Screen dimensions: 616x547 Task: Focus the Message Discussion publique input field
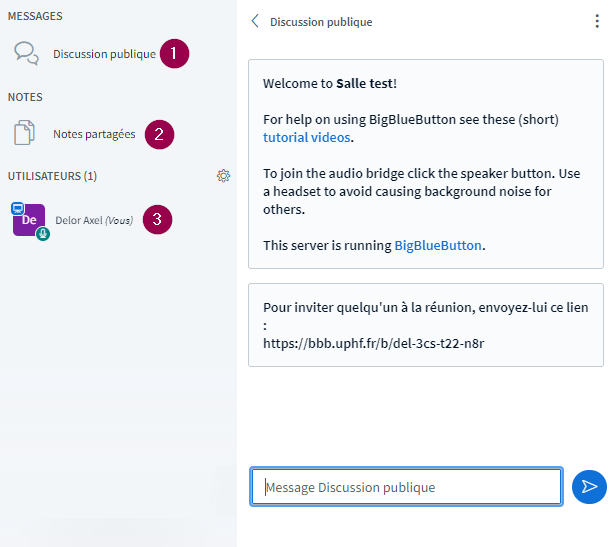[x=406, y=487]
